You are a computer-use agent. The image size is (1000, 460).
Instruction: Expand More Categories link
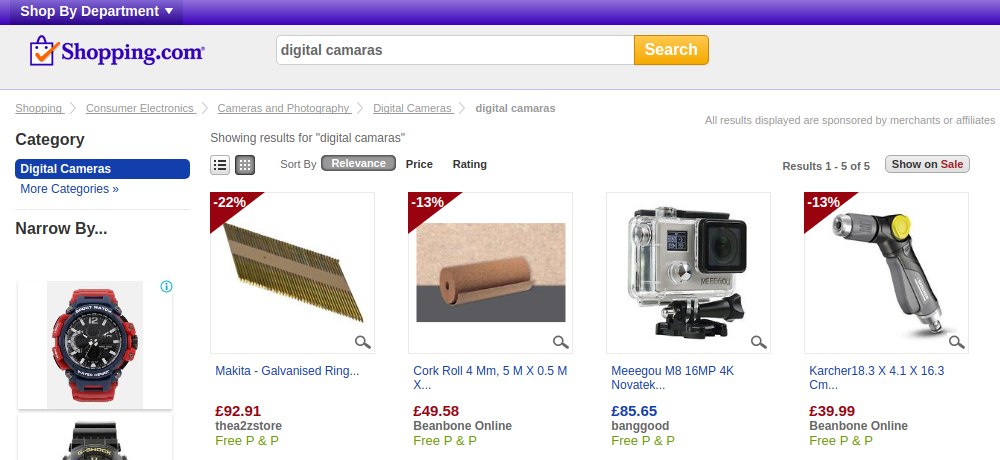70,189
